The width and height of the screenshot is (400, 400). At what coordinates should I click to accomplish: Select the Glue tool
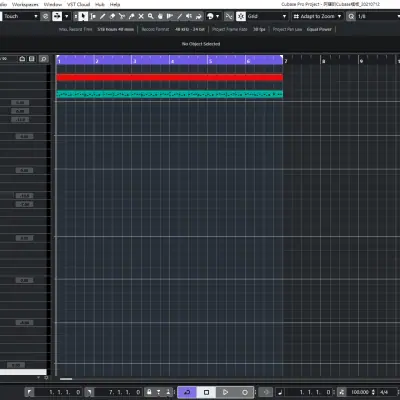(131, 16)
